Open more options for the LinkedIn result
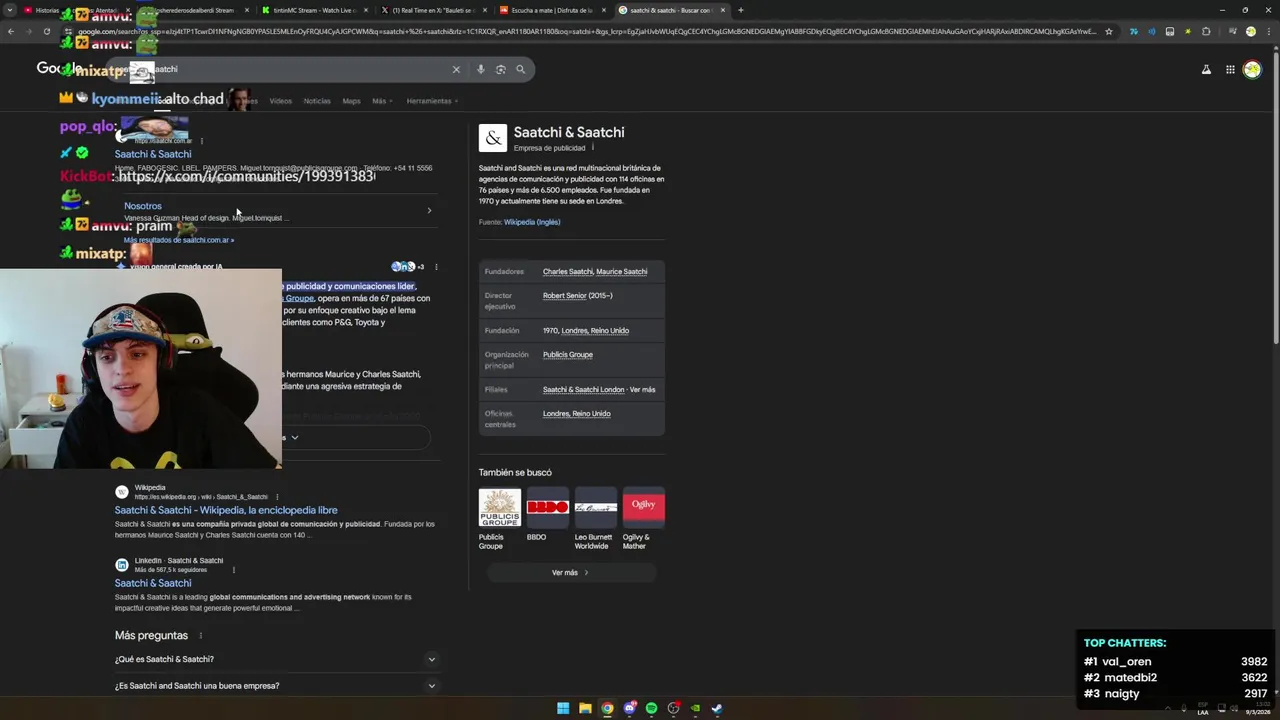The width and height of the screenshot is (1280, 720). pyautogui.click(x=233, y=570)
